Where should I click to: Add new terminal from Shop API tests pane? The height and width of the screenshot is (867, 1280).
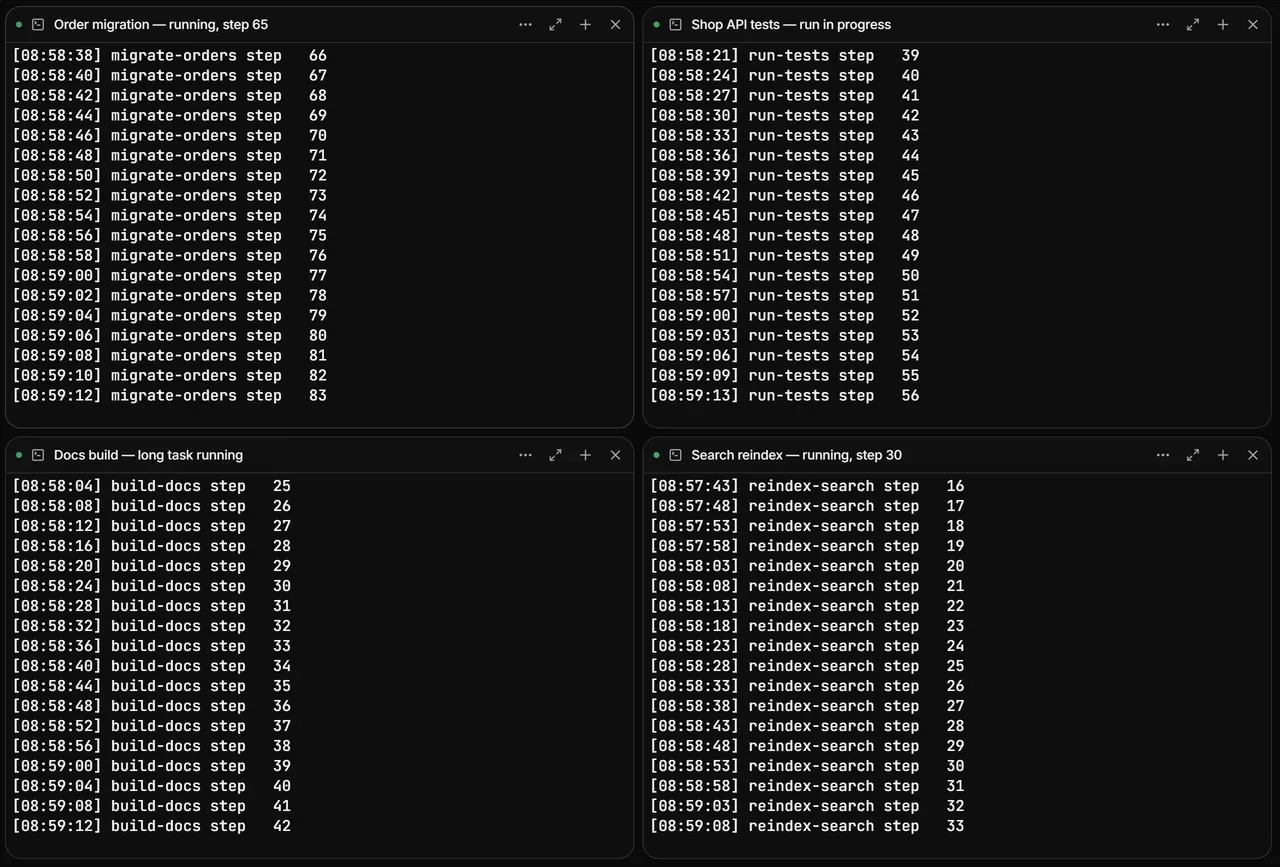pos(1223,24)
